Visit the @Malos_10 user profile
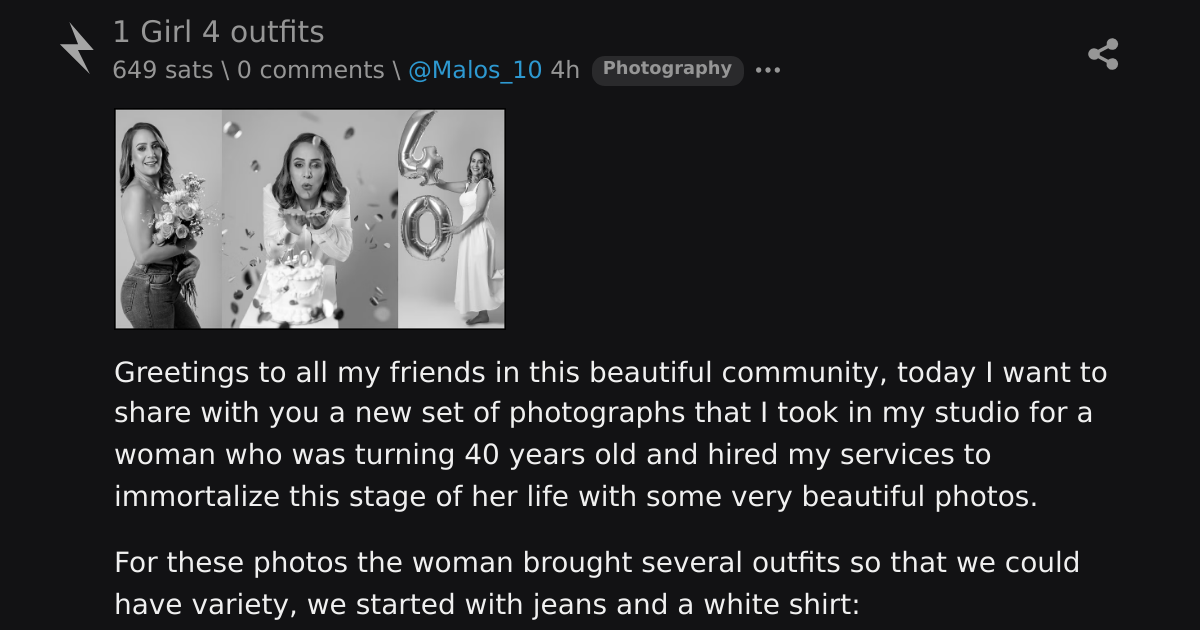This screenshot has height=630, width=1200. pos(475,70)
